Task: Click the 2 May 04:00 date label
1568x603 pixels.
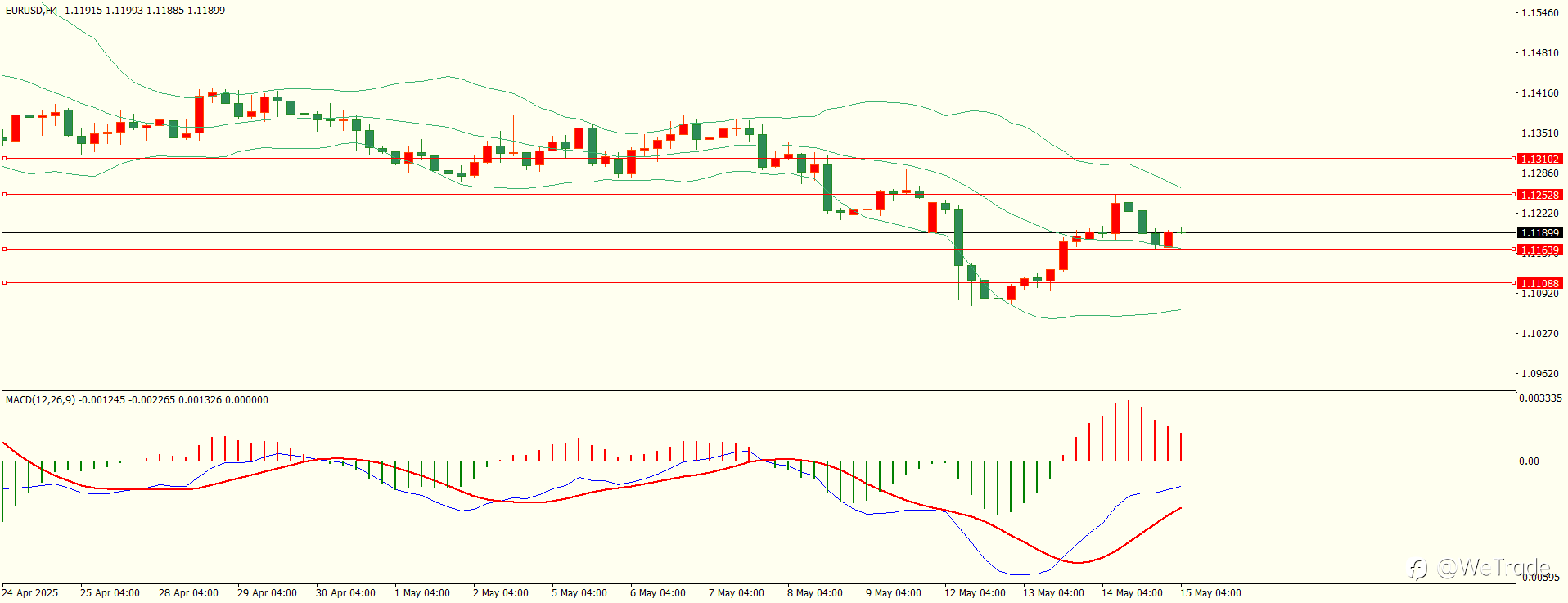Action: point(501,593)
